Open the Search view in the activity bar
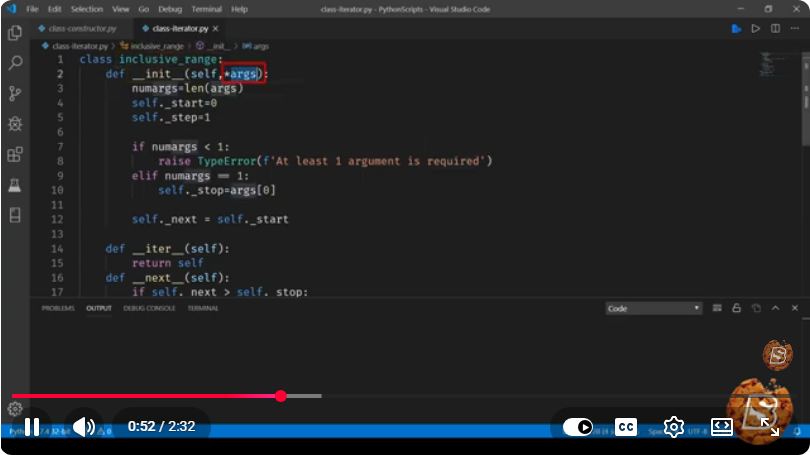The width and height of the screenshot is (810, 455). pyautogui.click(x=15, y=63)
